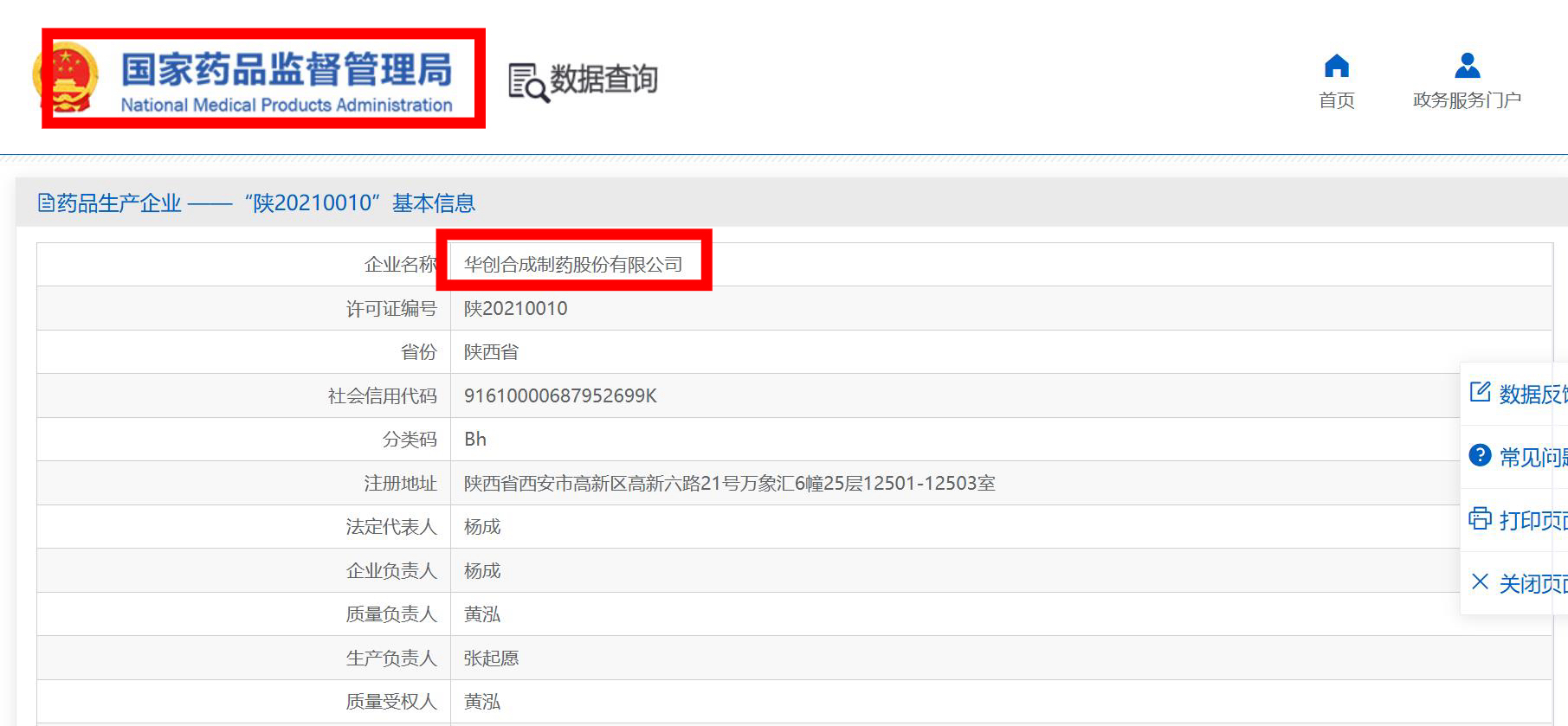Screen dimensions: 1568x726
Task: Click 杨成 in the 企业负责人 row
Action: click(482, 571)
